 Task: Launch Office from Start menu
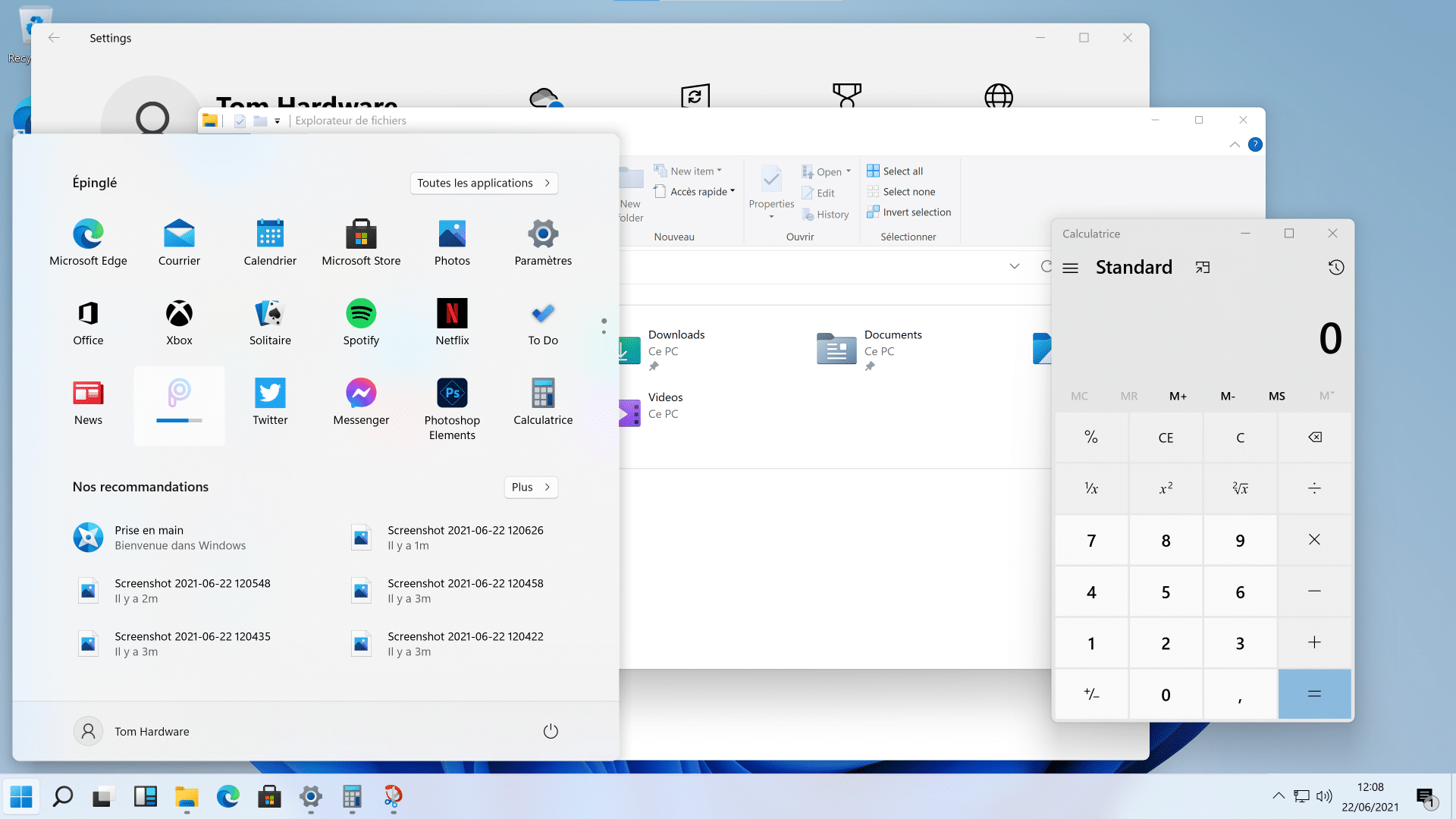pyautogui.click(x=88, y=322)
